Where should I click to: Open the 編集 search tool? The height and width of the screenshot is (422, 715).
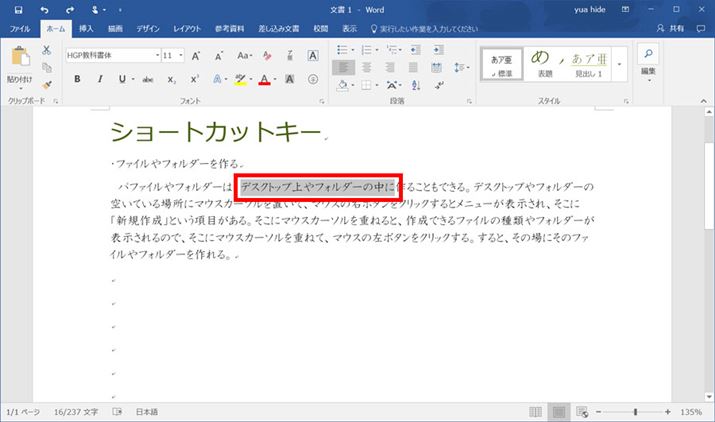(x=648, y=61)
